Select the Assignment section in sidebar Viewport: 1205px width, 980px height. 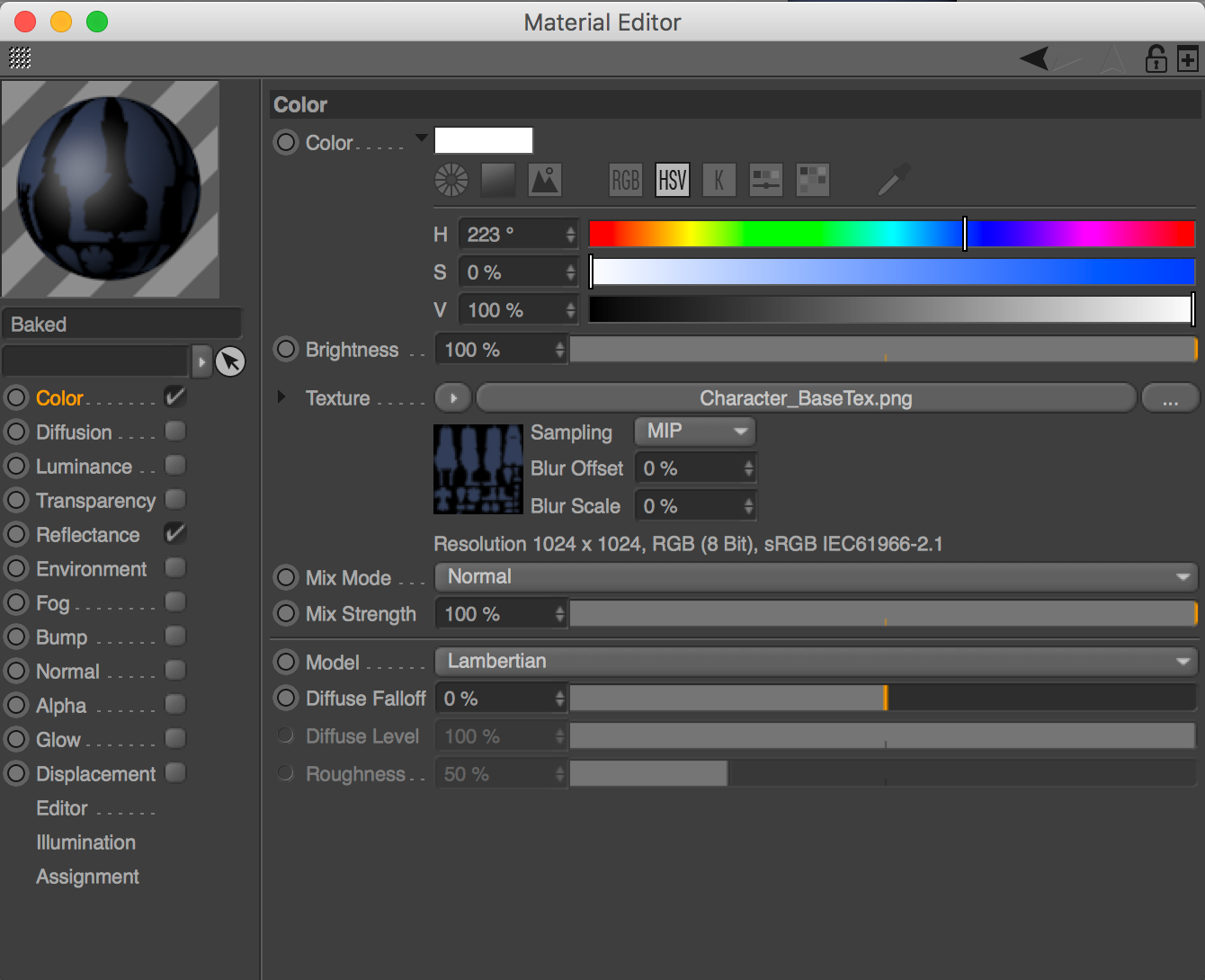87,877
